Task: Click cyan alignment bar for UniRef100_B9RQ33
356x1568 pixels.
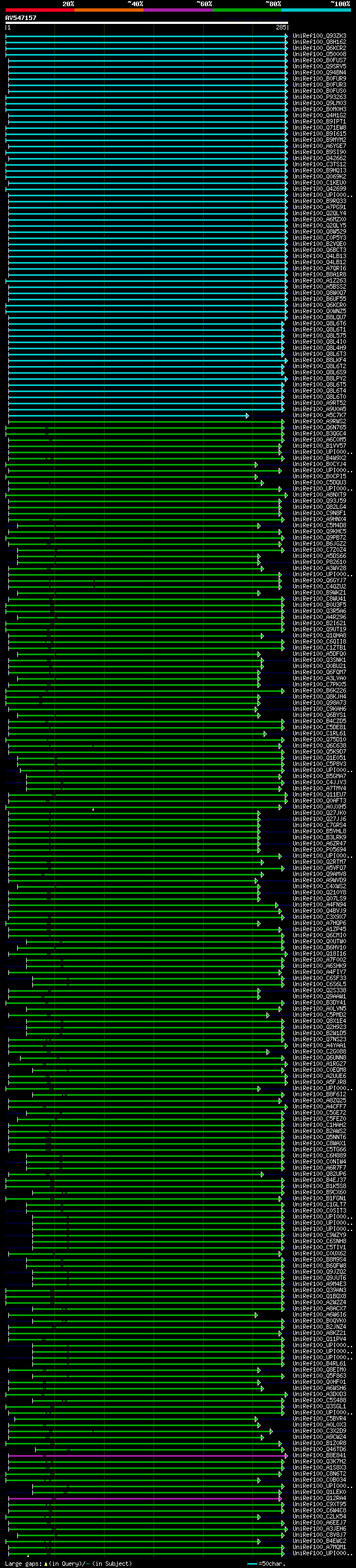Action: [148, 201]
